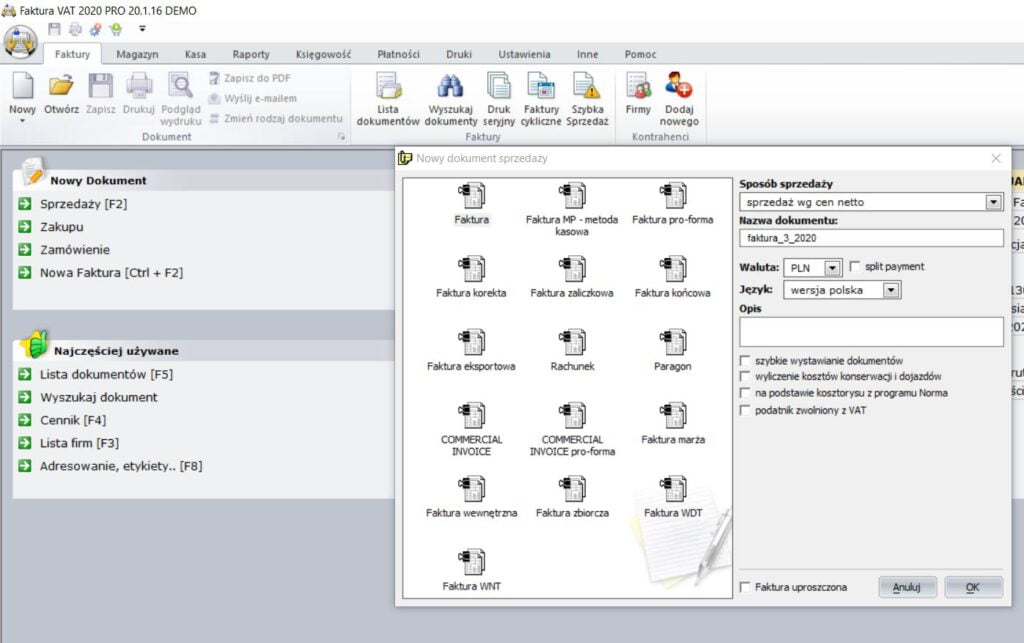Click the Dodaj nowego contractor icon
This screenshot has width=1024, height=643.
tap(679, 88)
